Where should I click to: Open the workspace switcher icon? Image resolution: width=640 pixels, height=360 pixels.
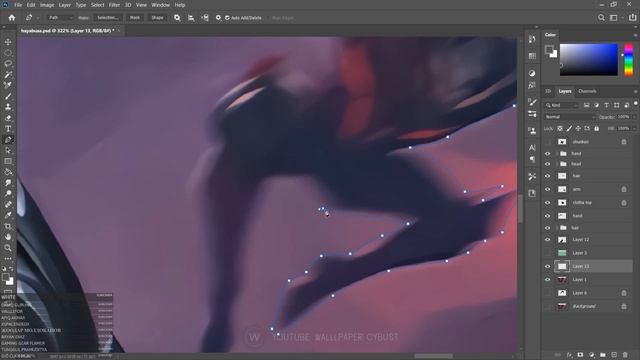[x=613, y=18]
